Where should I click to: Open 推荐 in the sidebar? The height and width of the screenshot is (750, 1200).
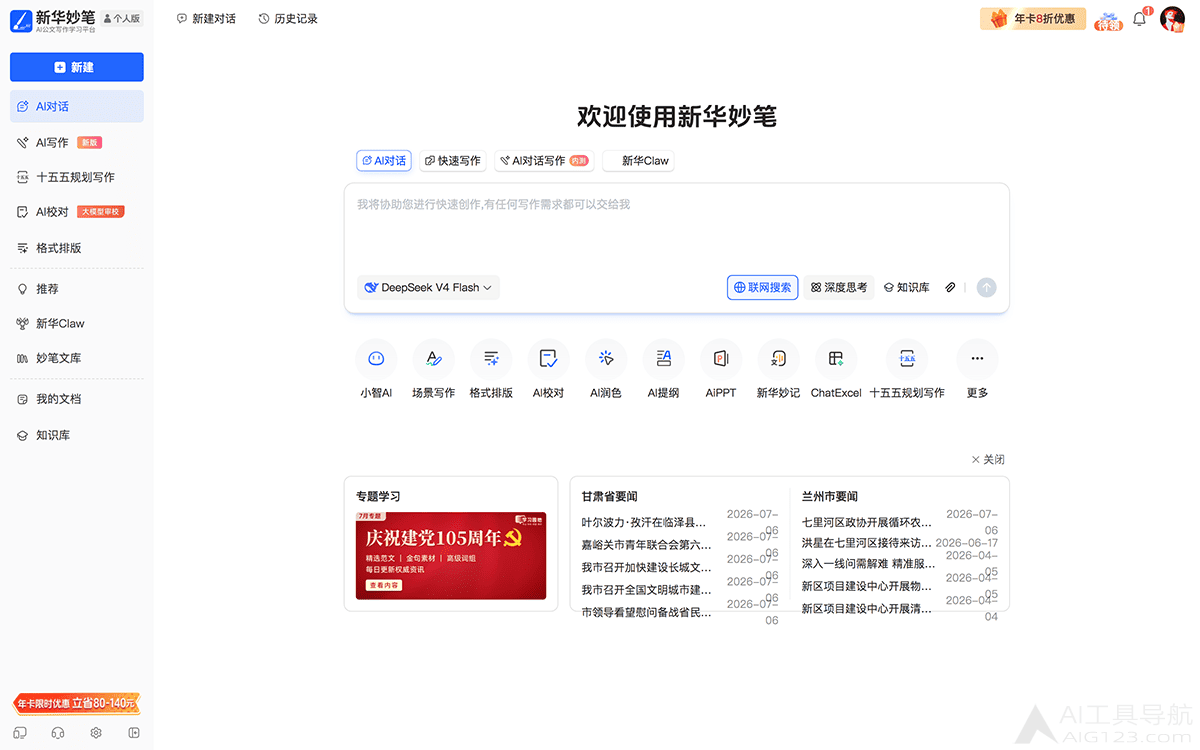tap(77, 289)
